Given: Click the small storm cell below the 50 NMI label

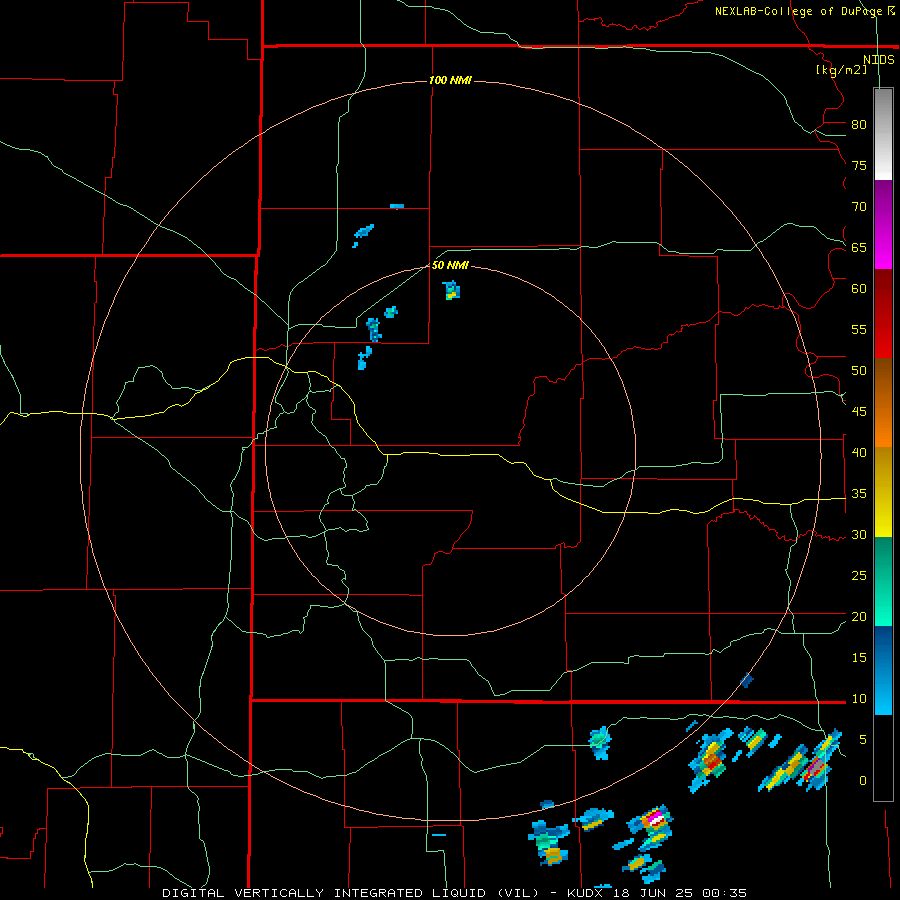Looking at the screenshot, I should point(452,290).
